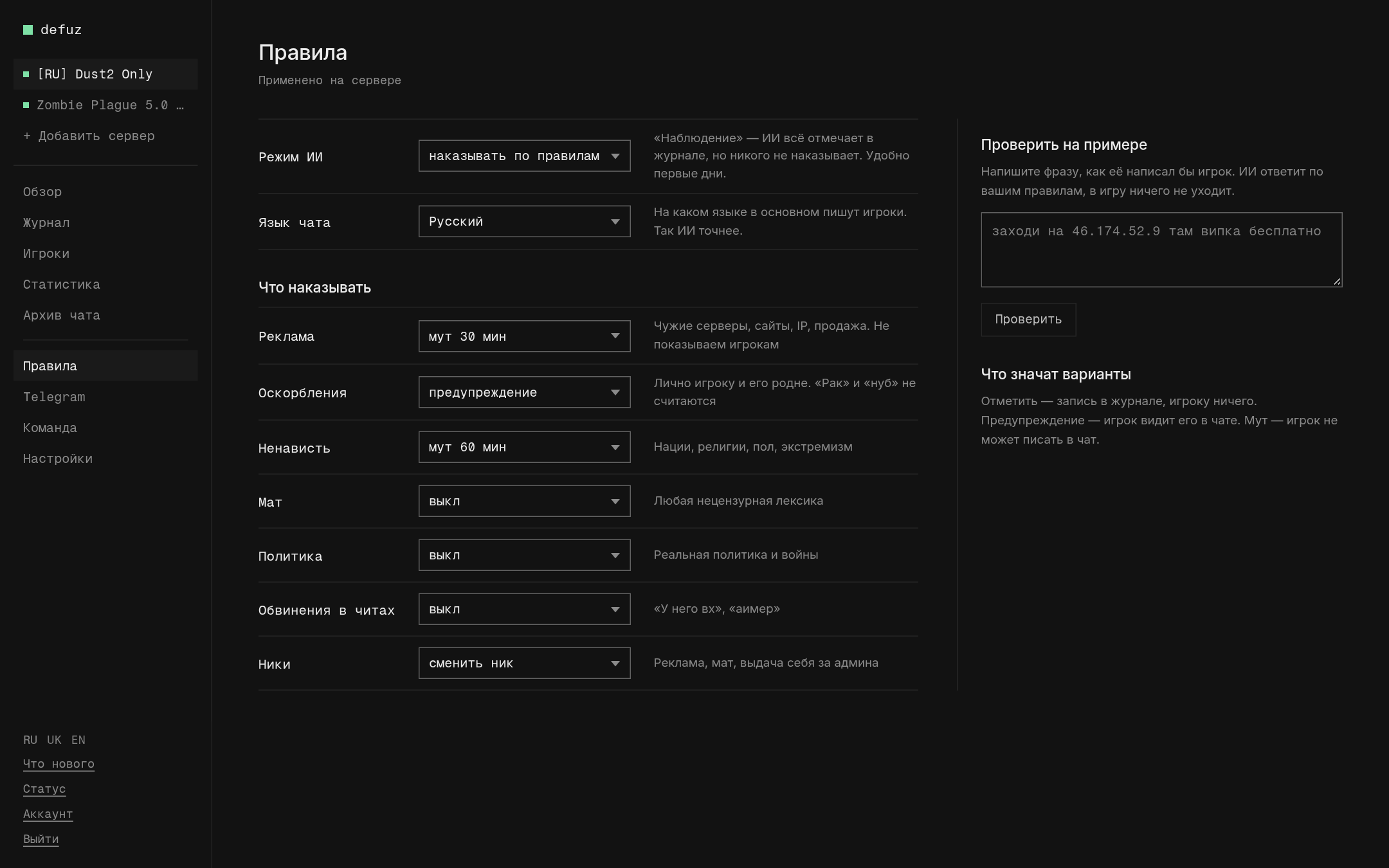Open the Мат rule dropdown
This screenshot has height=868, width=1389.
(524, 501)
